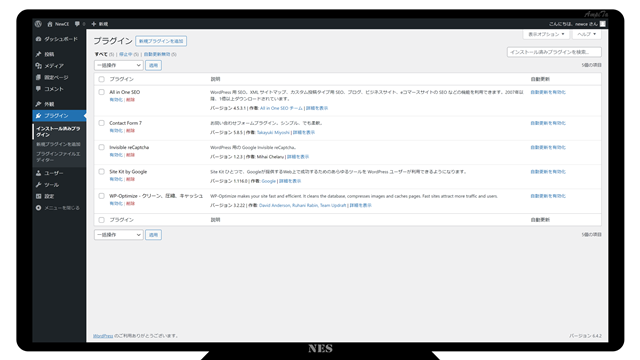Click the WordPress logo in admin bar
This screenshot has width=640, height=360.
38,24
